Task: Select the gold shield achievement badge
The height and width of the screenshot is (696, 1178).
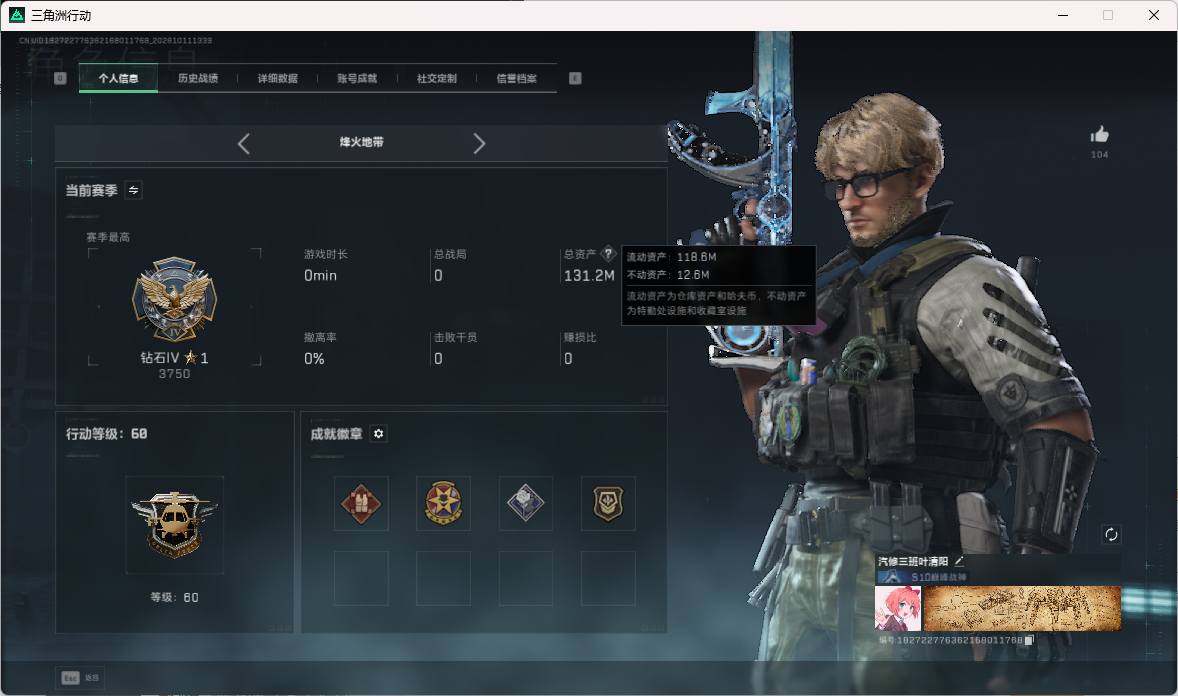Action: (609, 504)
